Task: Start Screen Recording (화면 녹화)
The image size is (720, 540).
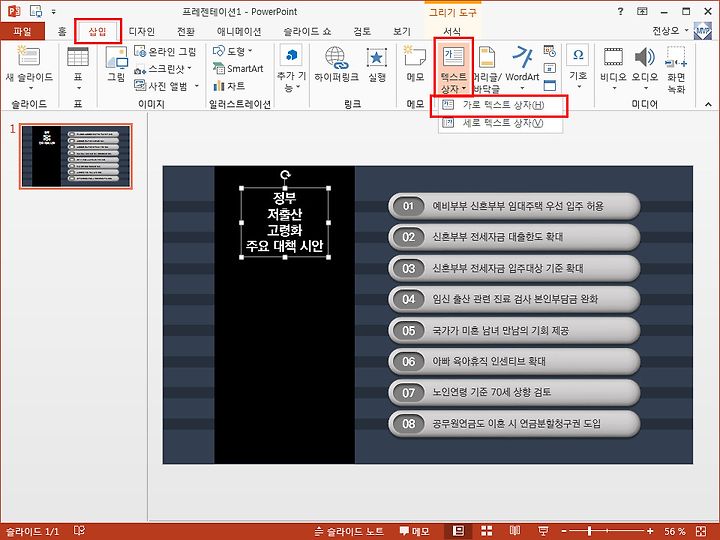Action: [x=676, y=69]
